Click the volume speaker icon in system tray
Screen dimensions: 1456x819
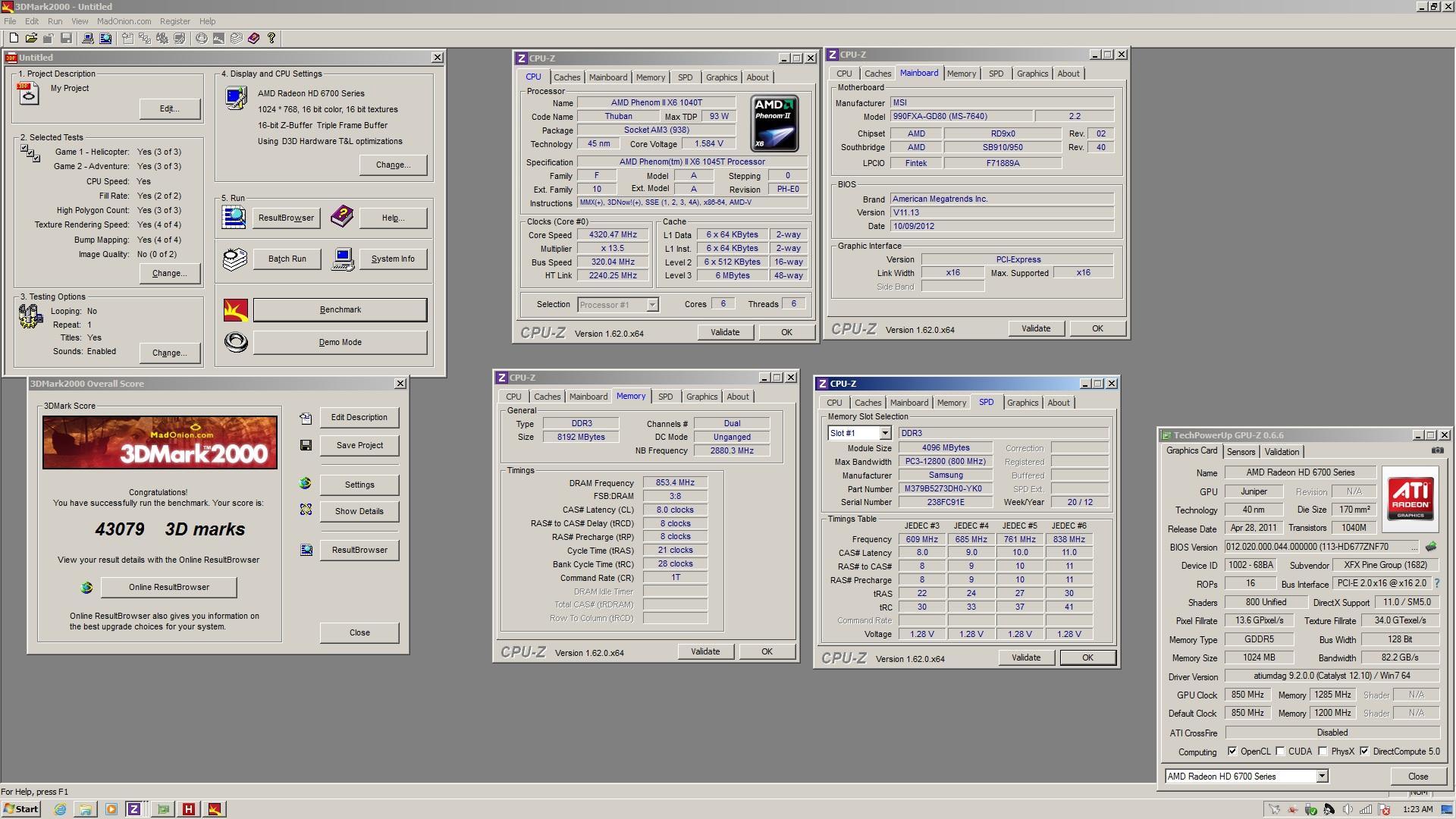tap(1348, 809)
